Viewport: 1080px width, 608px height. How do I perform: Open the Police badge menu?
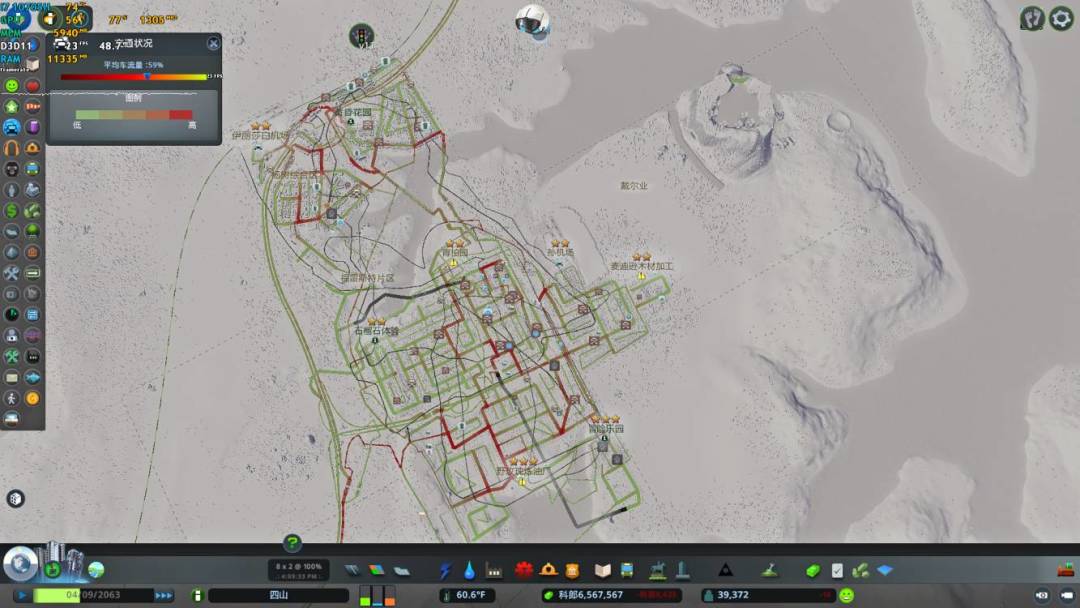point(572,570)
